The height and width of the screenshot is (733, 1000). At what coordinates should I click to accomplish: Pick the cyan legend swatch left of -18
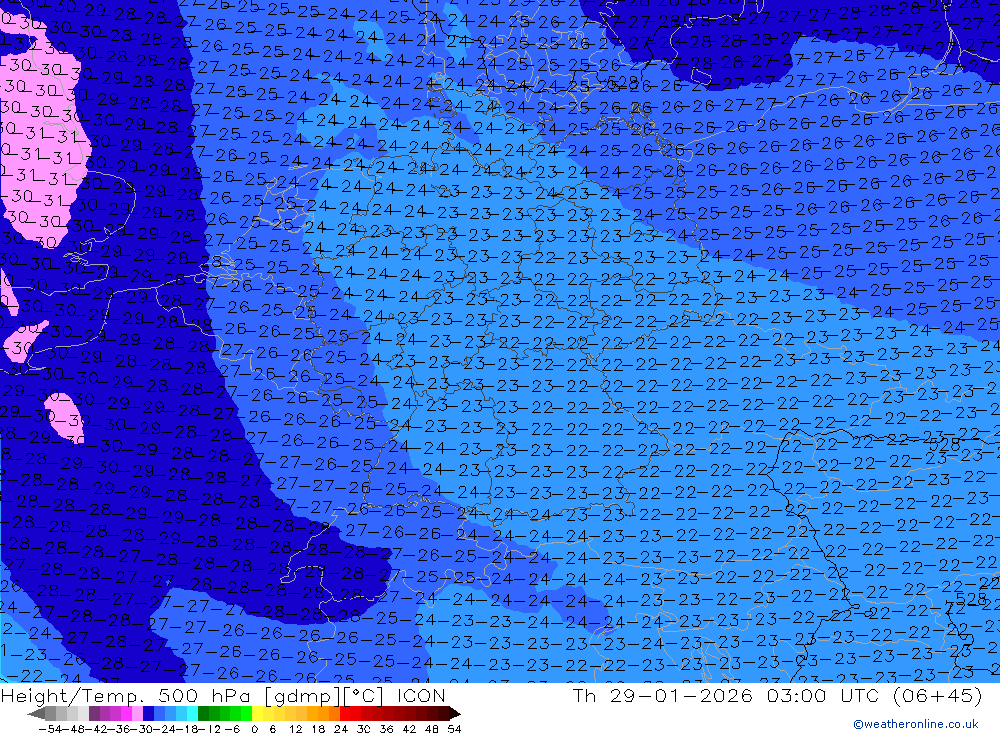[192, 713]
